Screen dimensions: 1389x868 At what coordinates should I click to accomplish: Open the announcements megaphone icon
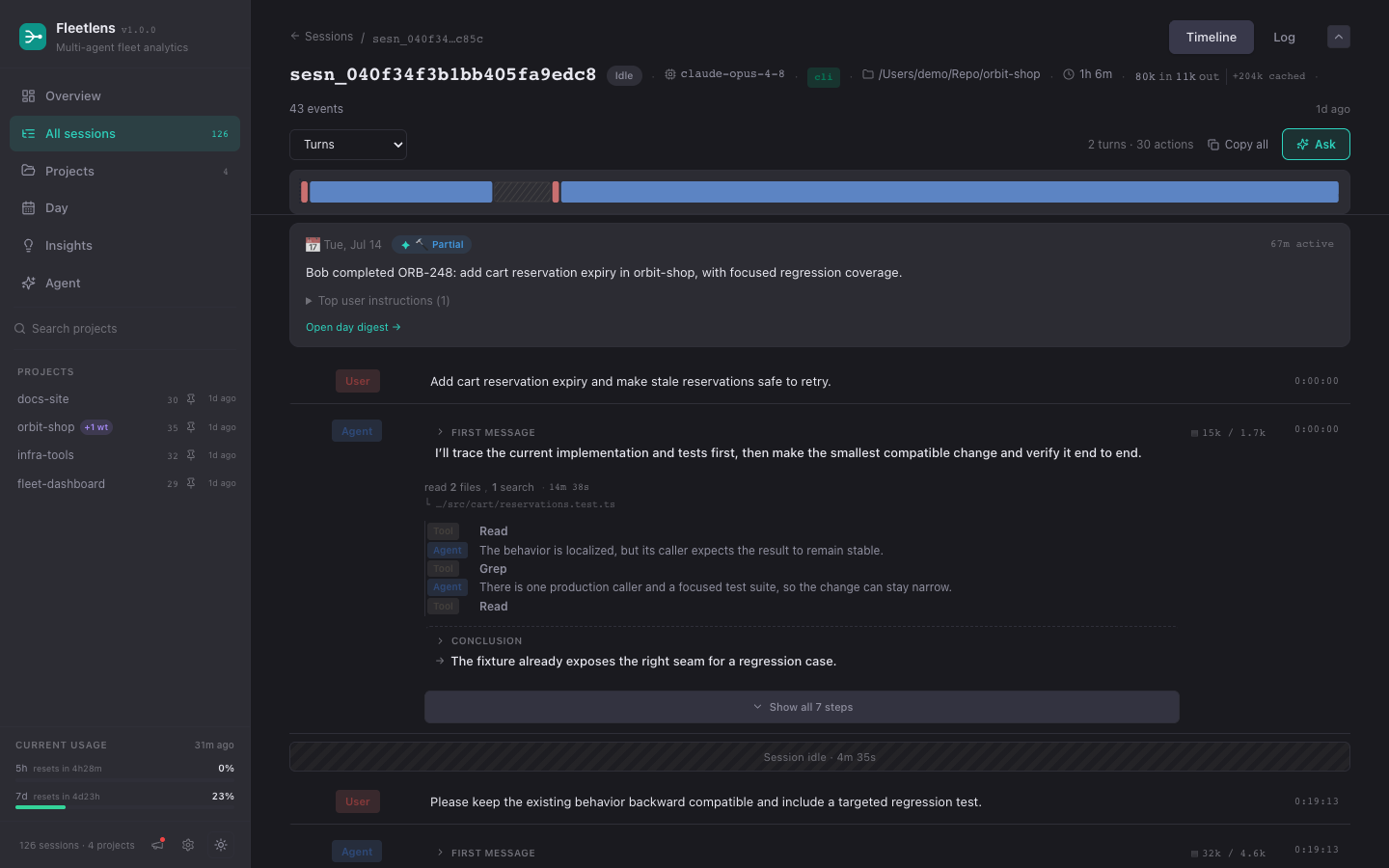coord(158,845)
